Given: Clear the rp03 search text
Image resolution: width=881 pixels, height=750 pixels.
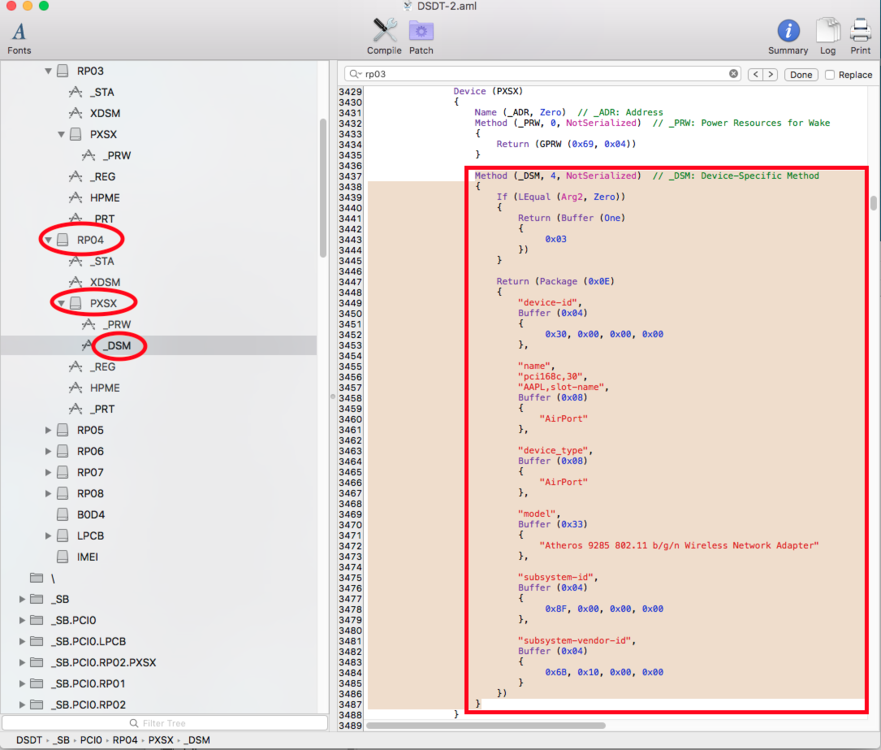Looking at the screenshot, I should [733, 74].
